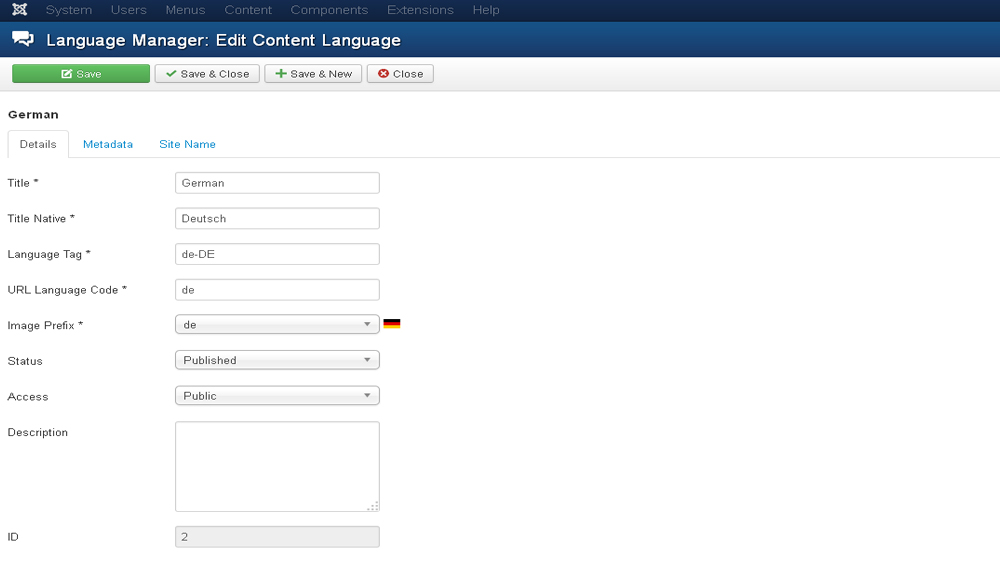Open the Menus menu
The height and width of the screenshot is (563, 1000).
pyautogui.click(x=185, y=10)
